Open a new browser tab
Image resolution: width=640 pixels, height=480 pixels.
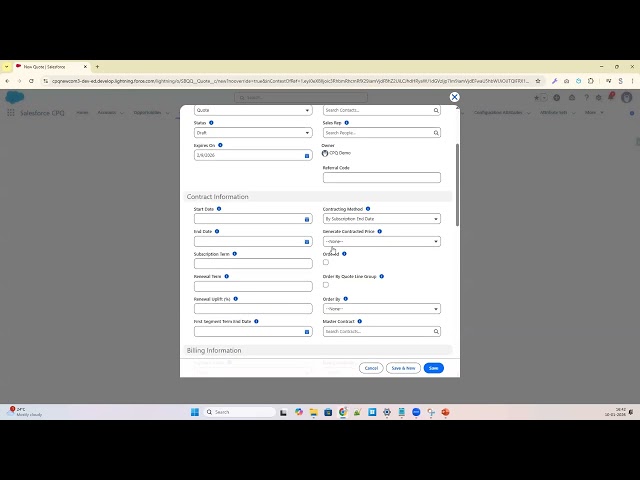point(97,67)
